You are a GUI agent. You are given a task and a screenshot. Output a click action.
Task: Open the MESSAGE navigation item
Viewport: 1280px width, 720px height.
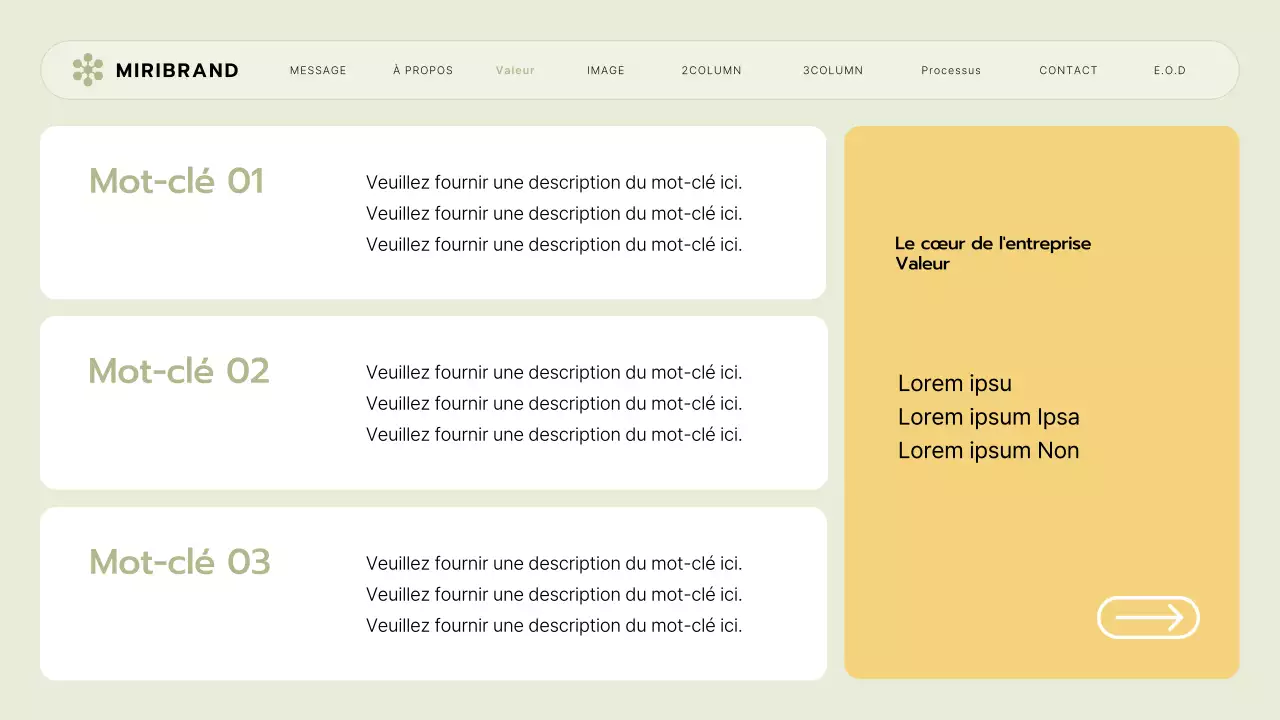[x=318, y=70]
